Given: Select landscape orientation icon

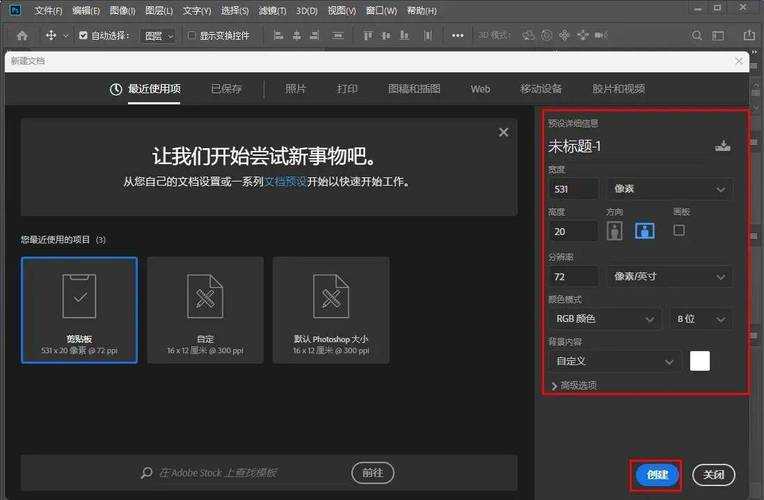Looking at the screenshot, I should (645, 231).
